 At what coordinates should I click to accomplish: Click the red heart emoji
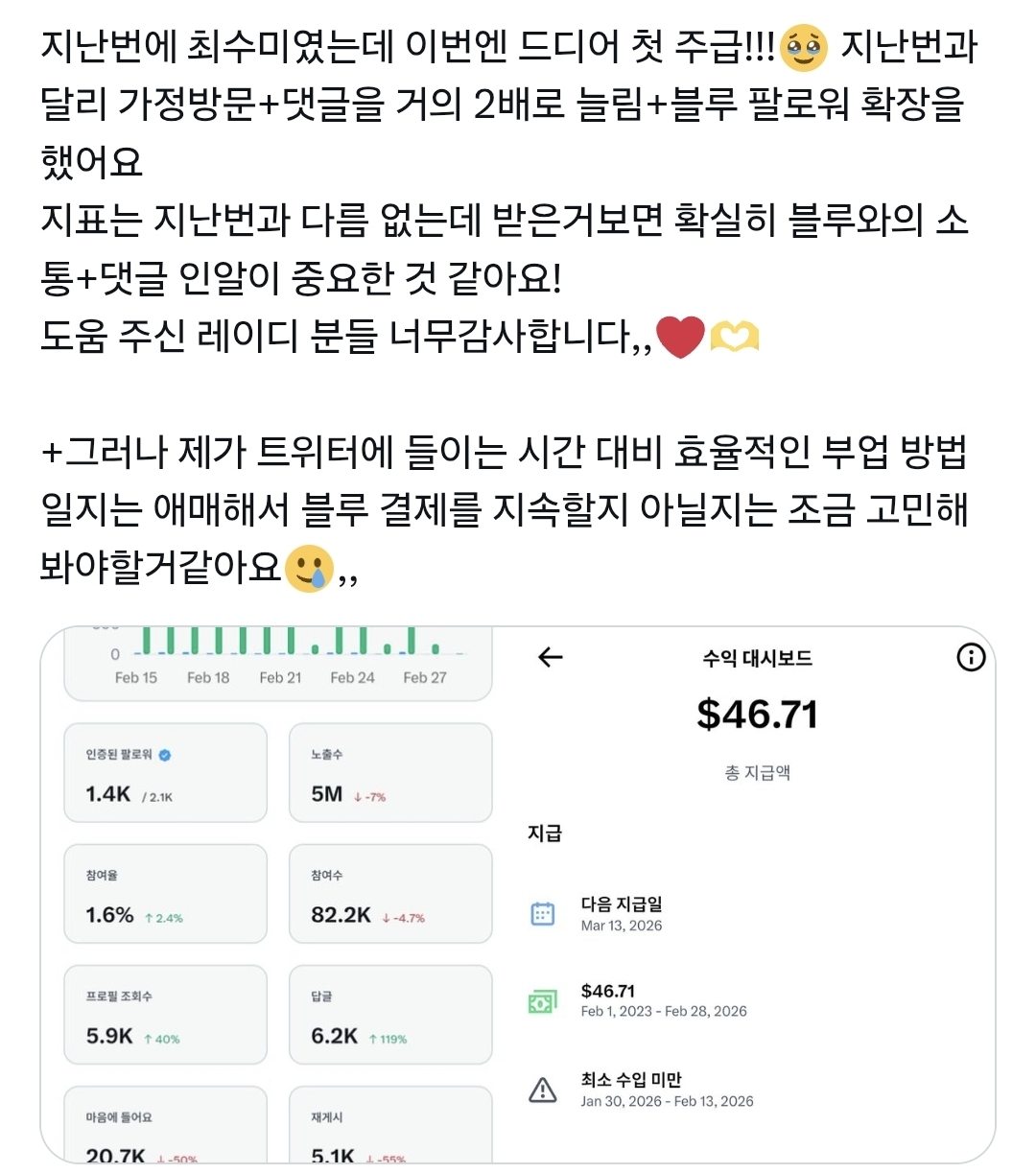point(681,337)
